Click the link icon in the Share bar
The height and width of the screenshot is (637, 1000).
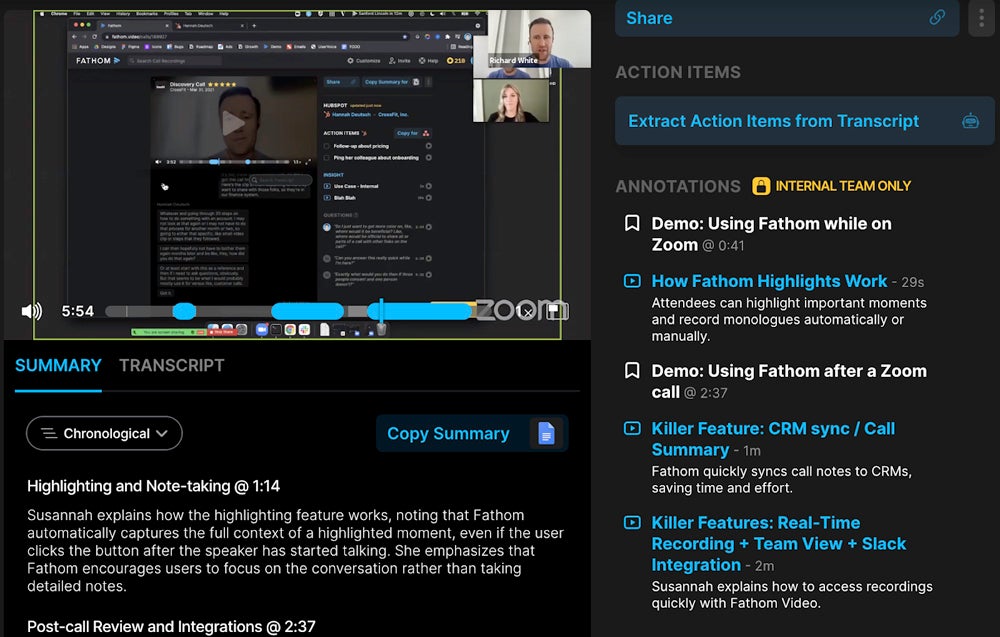[937, 18]
